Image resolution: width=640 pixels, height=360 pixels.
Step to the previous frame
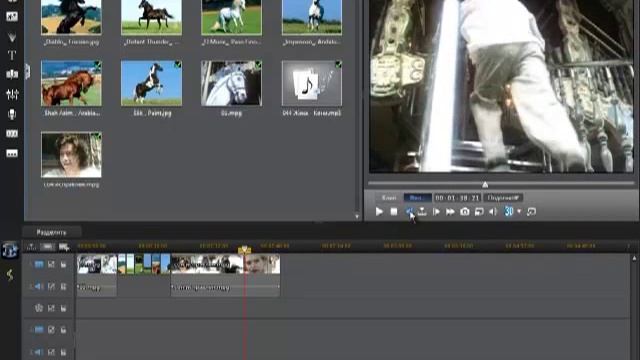point(409,211)
